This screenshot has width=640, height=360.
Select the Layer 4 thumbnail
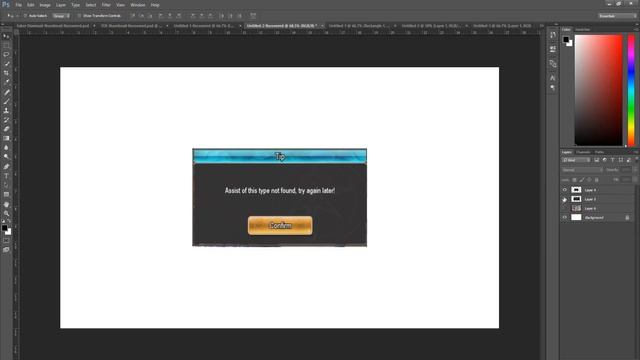576,190
